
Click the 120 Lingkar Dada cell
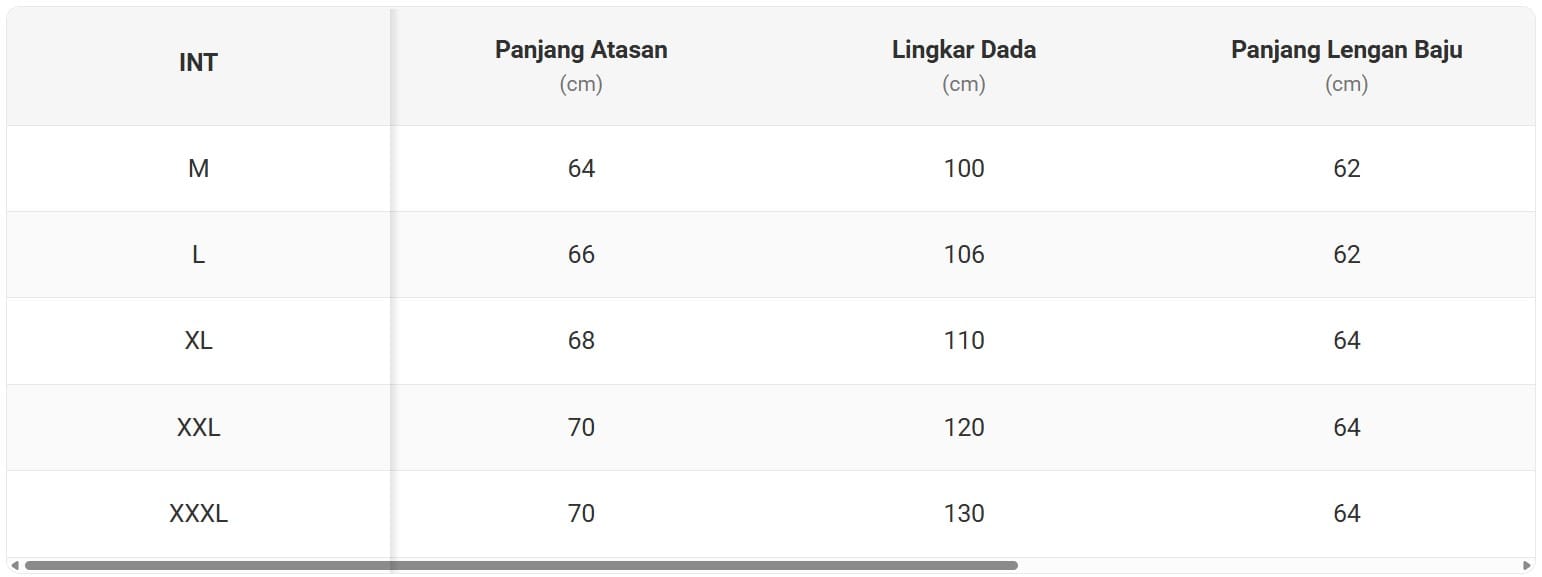pyautogui.click(x=964, y=428)
